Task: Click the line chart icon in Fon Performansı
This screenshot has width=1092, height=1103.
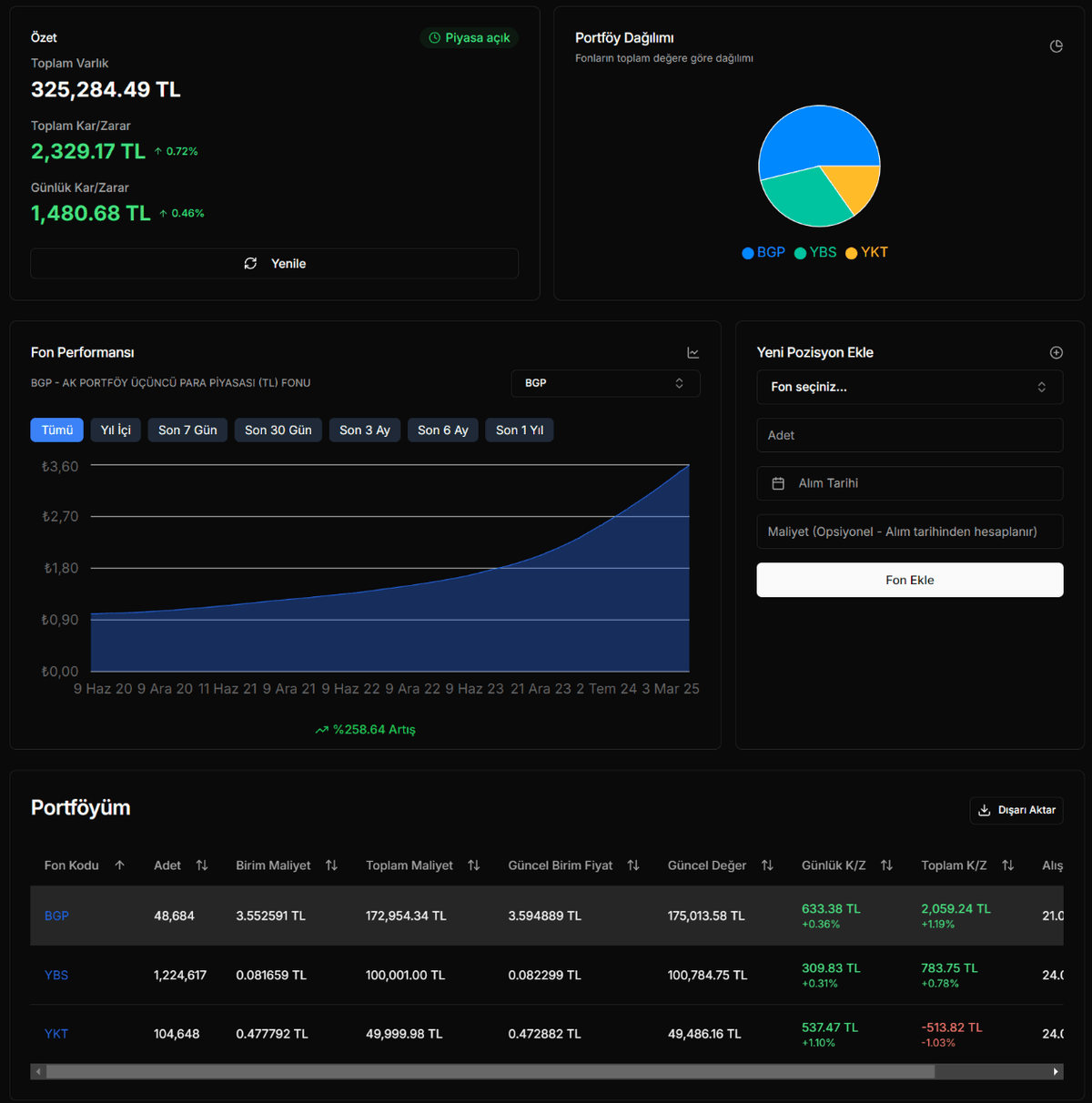Action: [x=693, y=352]
